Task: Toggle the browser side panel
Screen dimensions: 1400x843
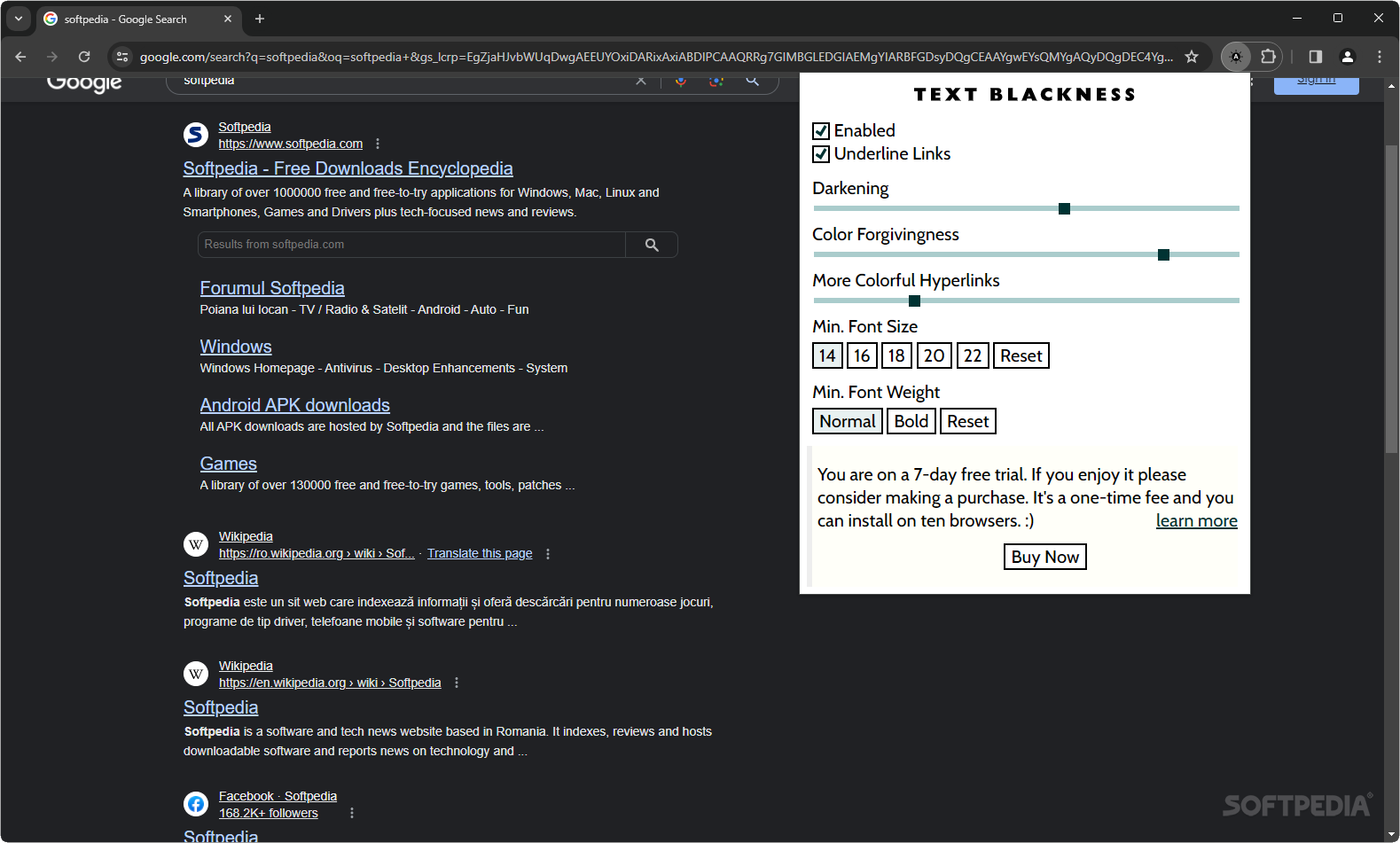Action: (x=1316, y=57)
